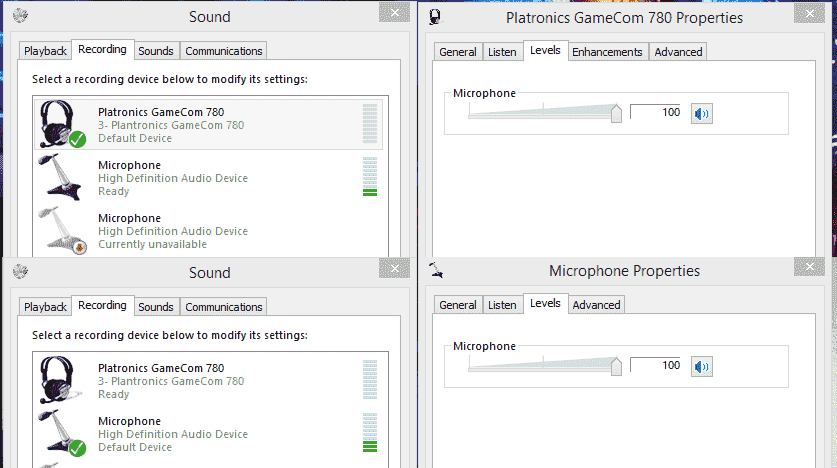Screen dimensions: 837x468
Task: Open Playback tab in lower Sound window
Action: 45,307
